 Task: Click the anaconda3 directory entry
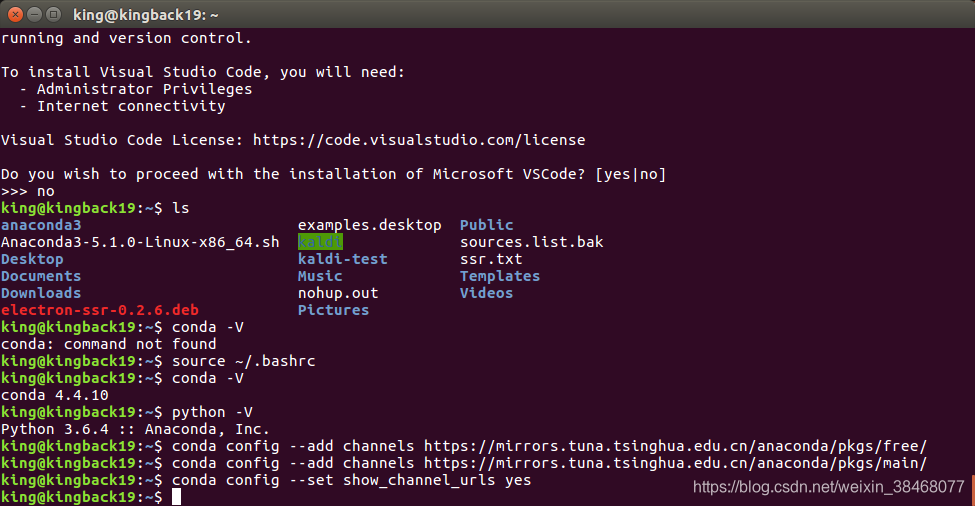point(41,225)
